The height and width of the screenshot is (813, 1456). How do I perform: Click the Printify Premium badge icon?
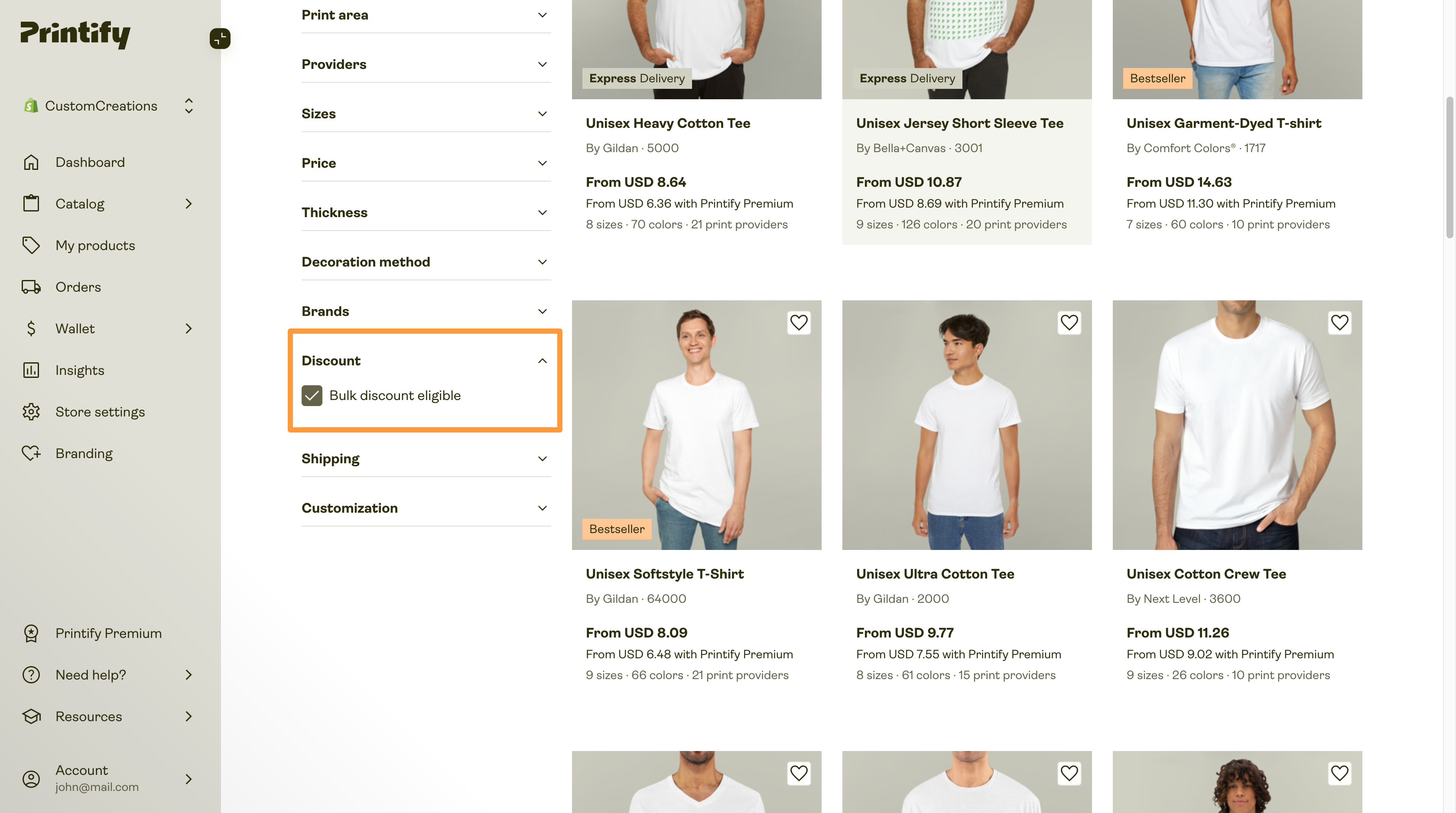pyautogui.click(x=31, y=633)
